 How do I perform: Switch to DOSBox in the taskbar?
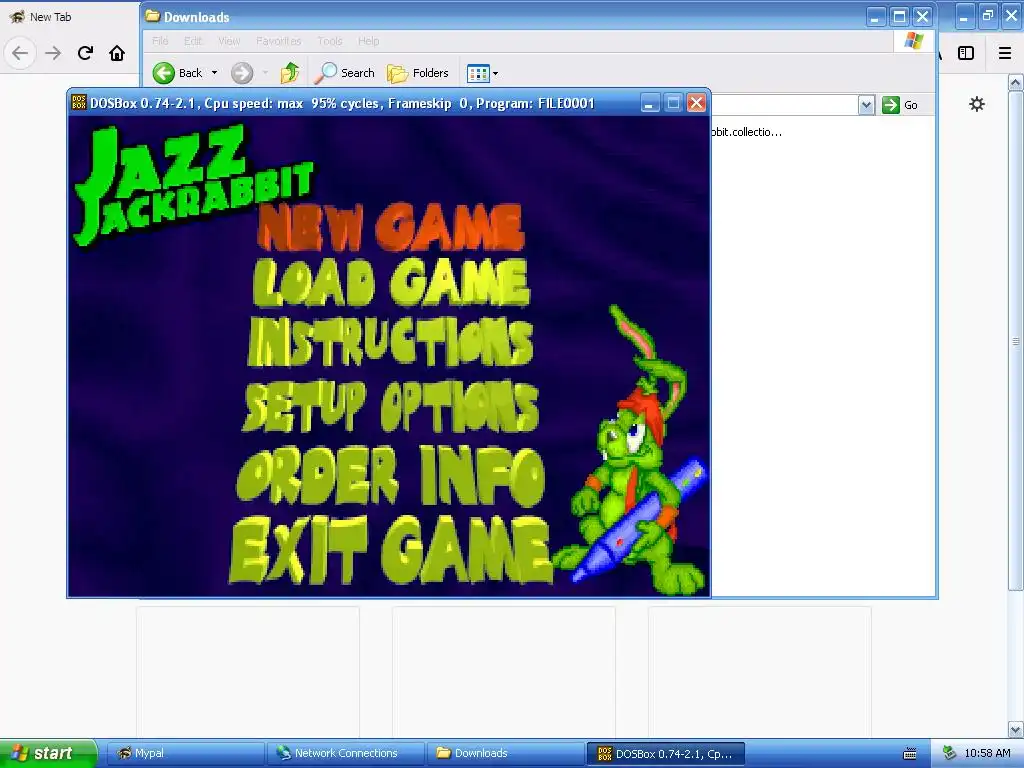coord(665,753)
